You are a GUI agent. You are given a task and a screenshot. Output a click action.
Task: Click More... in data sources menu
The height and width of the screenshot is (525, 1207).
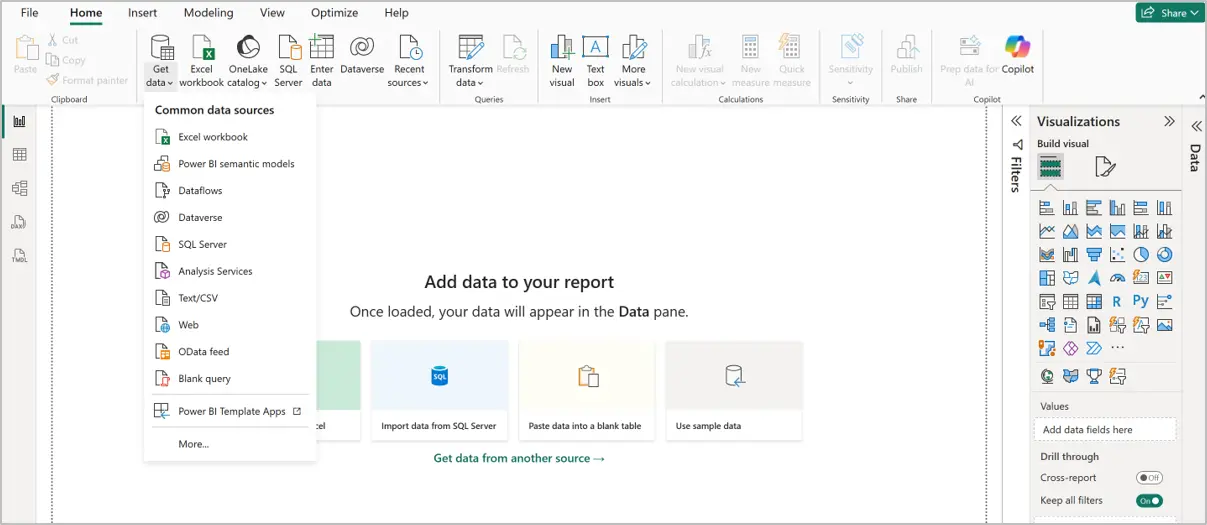tap(230, 444)
